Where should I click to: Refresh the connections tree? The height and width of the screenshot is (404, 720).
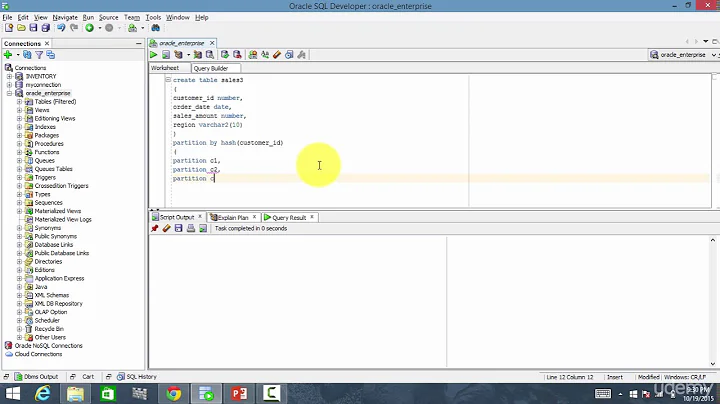(x=27, y=55)
